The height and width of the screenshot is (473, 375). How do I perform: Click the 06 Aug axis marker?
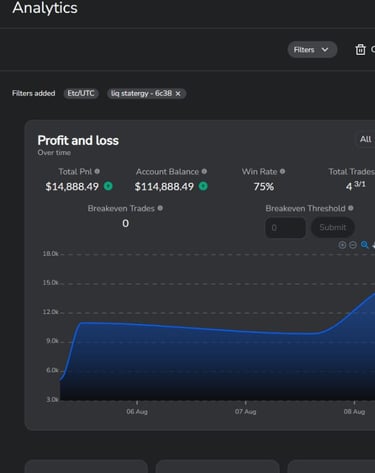137,412
